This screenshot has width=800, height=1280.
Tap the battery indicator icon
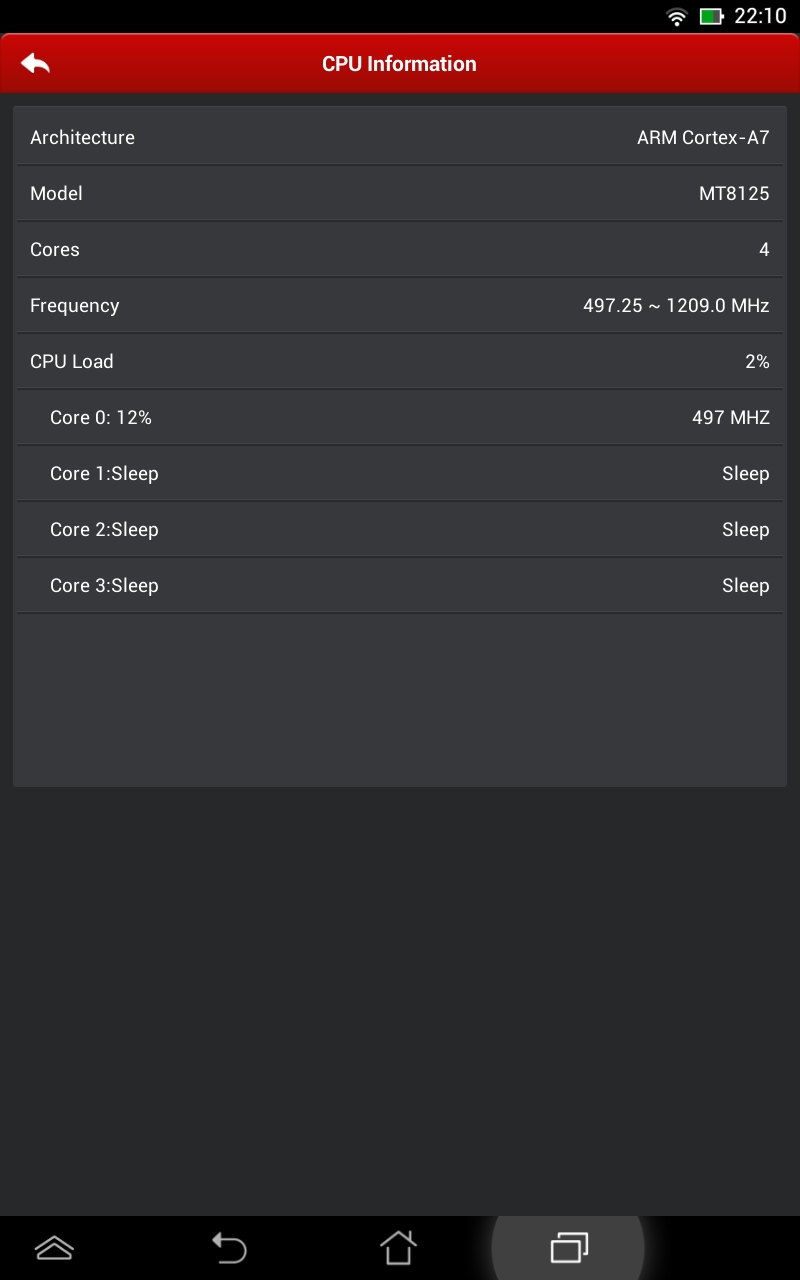tap(711, 16)
